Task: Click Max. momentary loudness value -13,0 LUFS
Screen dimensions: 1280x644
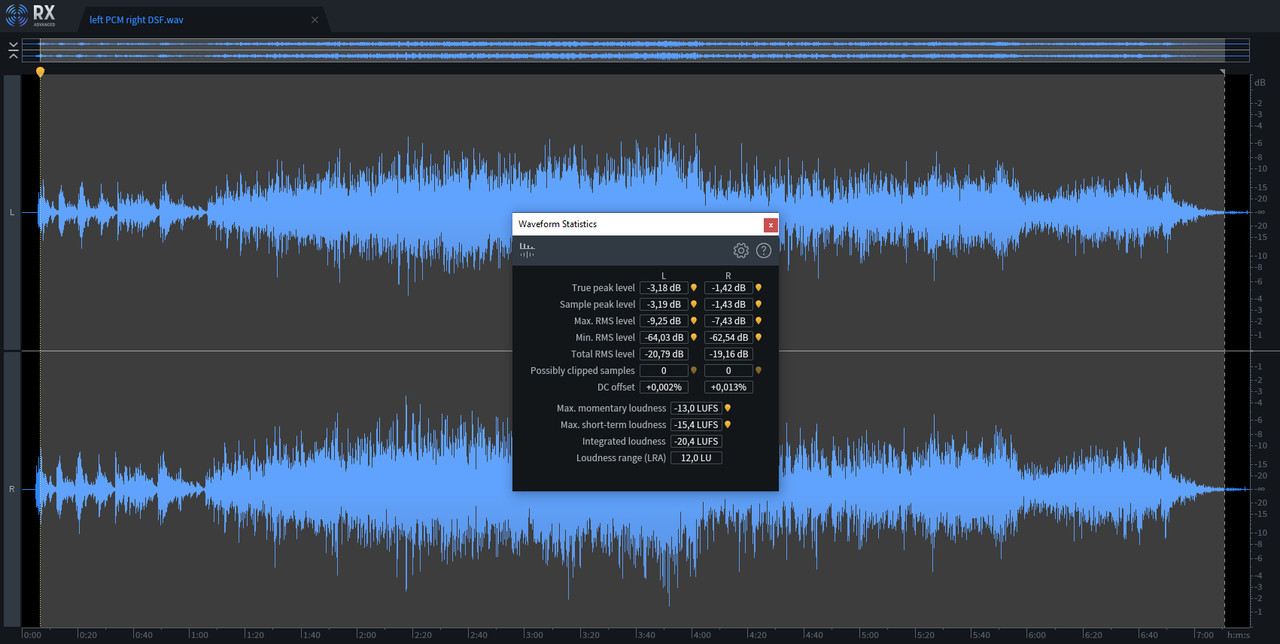Action: 696,408
